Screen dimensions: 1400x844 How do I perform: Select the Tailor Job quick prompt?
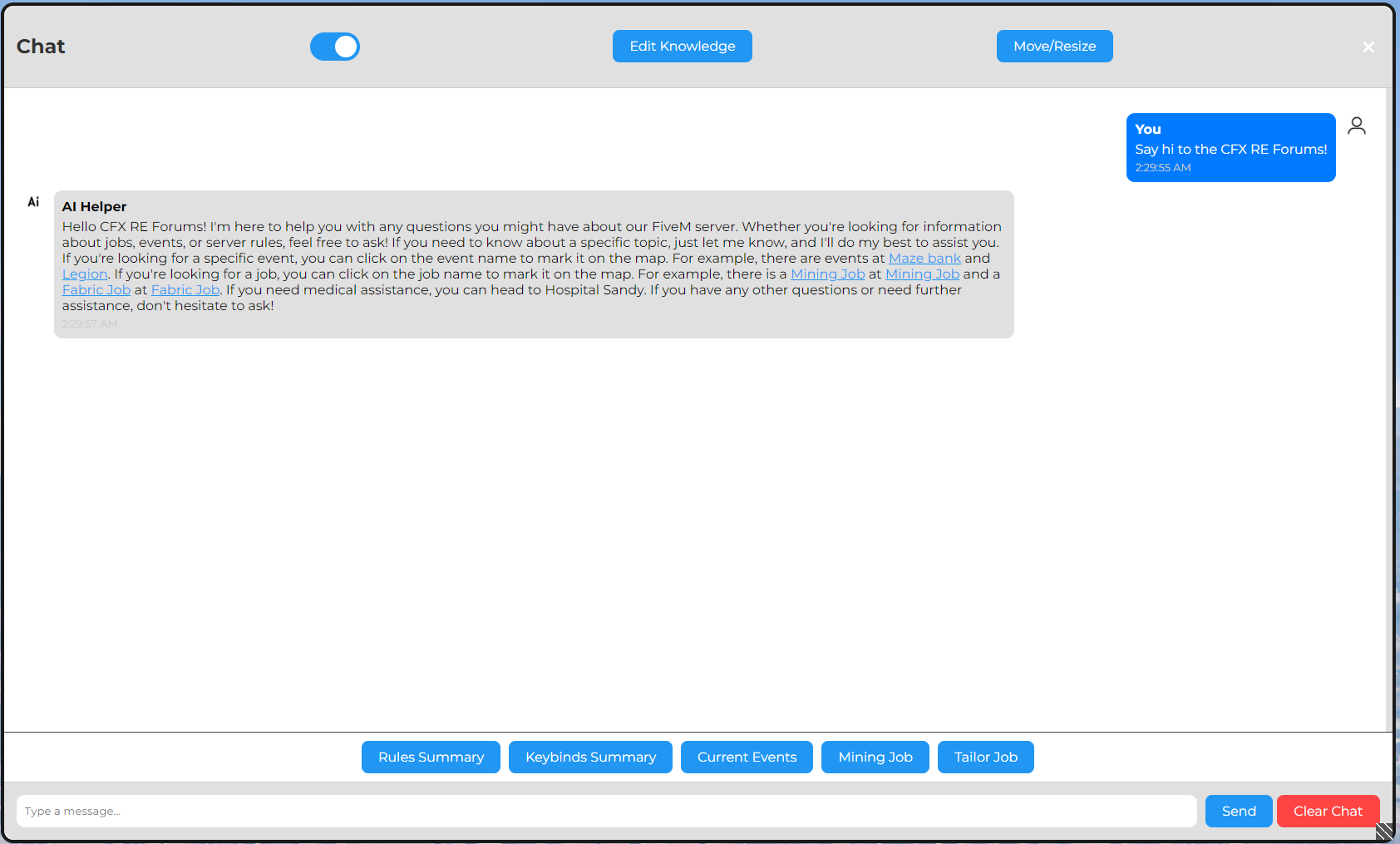tap(985, 758)
